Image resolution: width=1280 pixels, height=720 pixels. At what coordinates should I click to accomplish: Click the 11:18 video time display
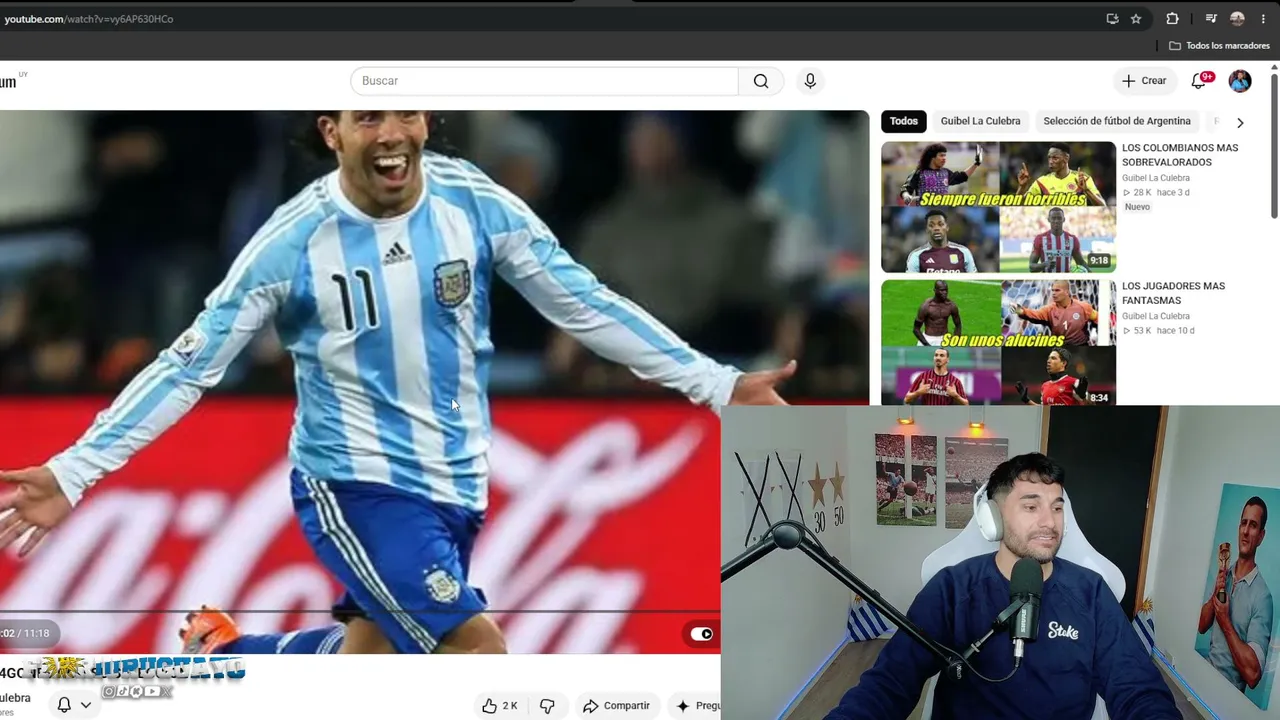(37, 633)
